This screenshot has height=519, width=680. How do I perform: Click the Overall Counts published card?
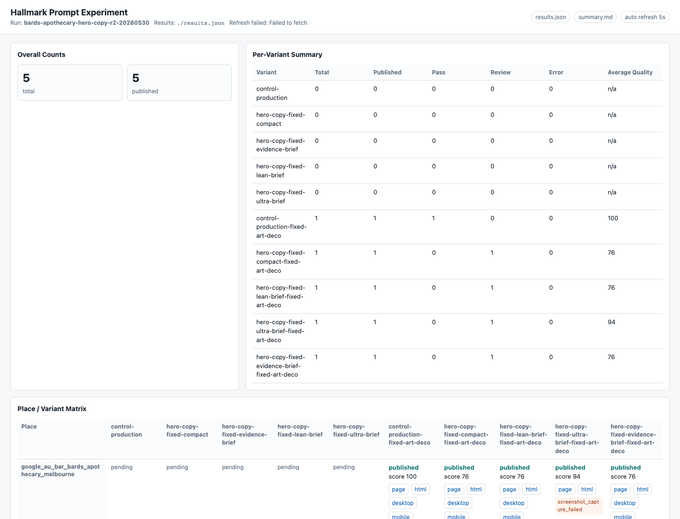179,82
